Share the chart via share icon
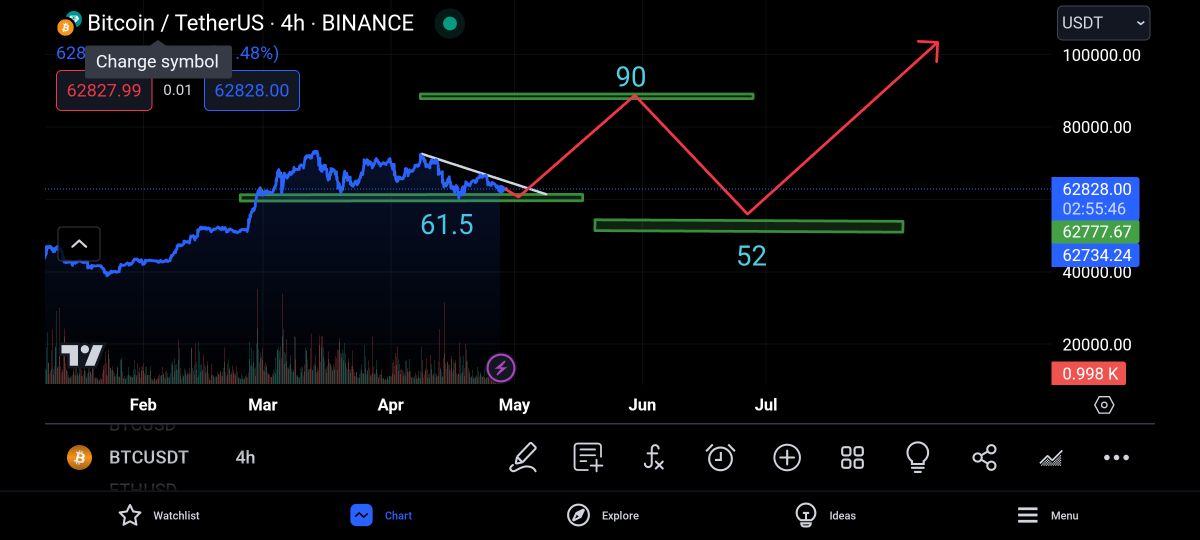 point(984,458)
